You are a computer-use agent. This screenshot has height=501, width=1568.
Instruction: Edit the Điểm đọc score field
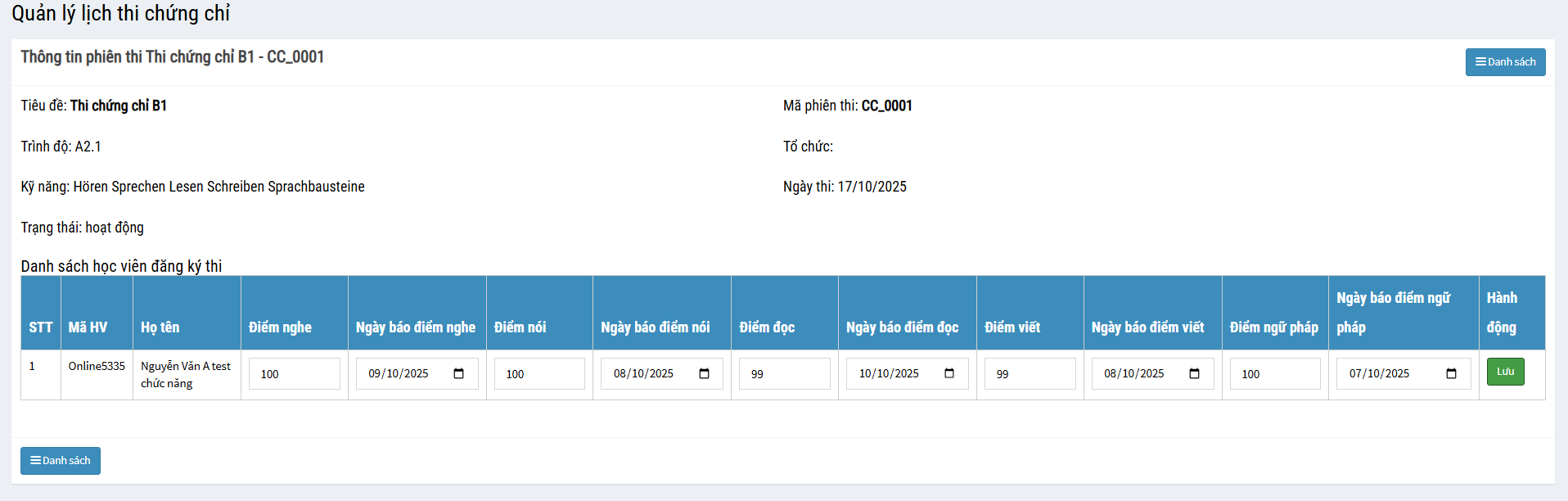pos(784,374)
